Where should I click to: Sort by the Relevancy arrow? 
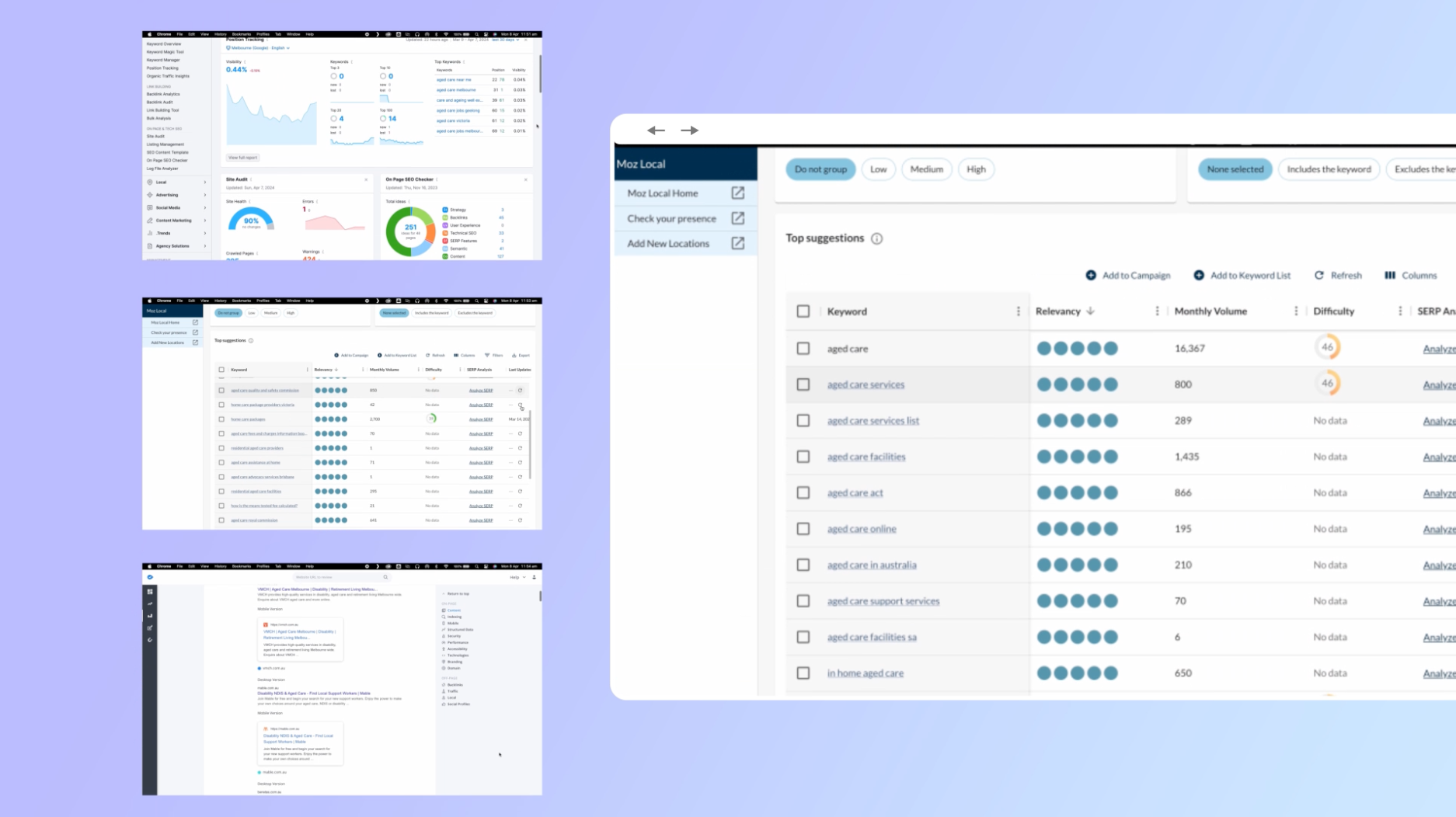(x=1091, y=311)
